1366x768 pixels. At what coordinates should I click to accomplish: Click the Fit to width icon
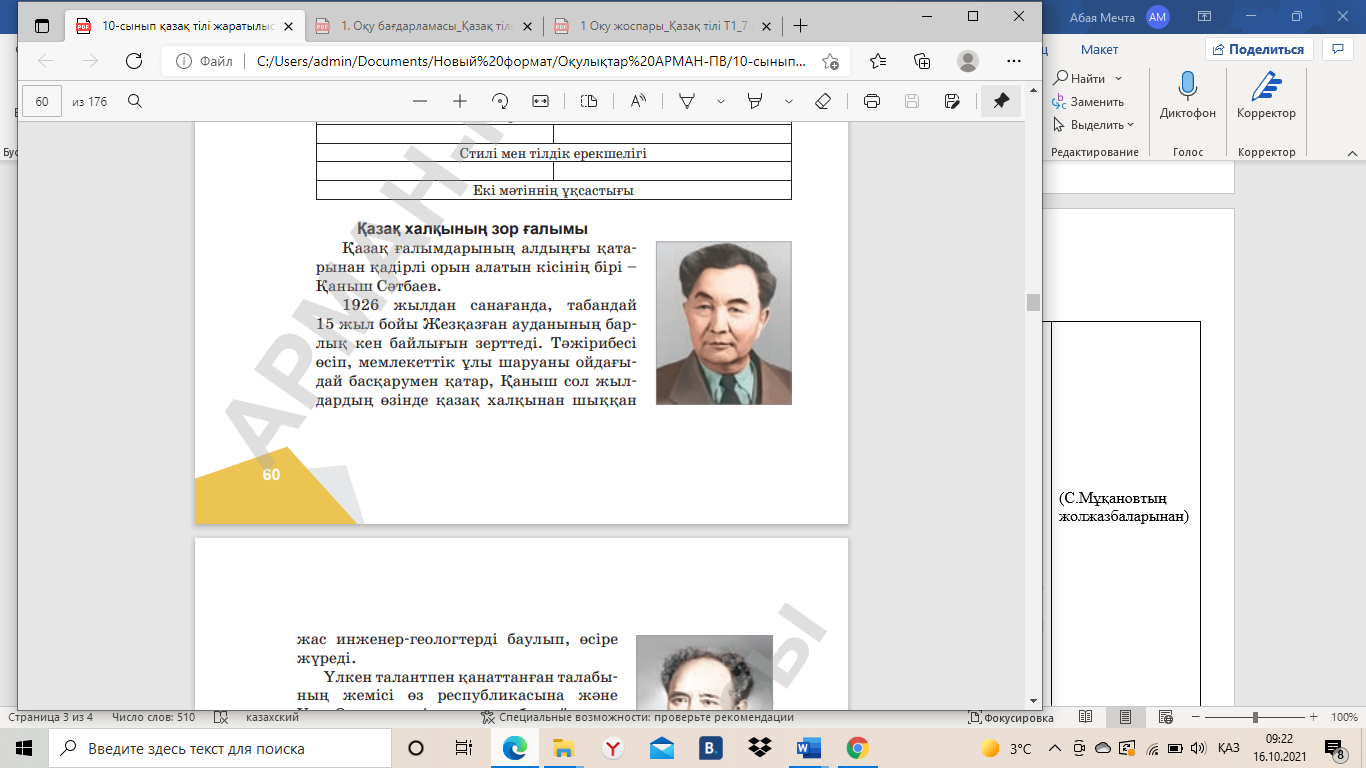[541, 101]
